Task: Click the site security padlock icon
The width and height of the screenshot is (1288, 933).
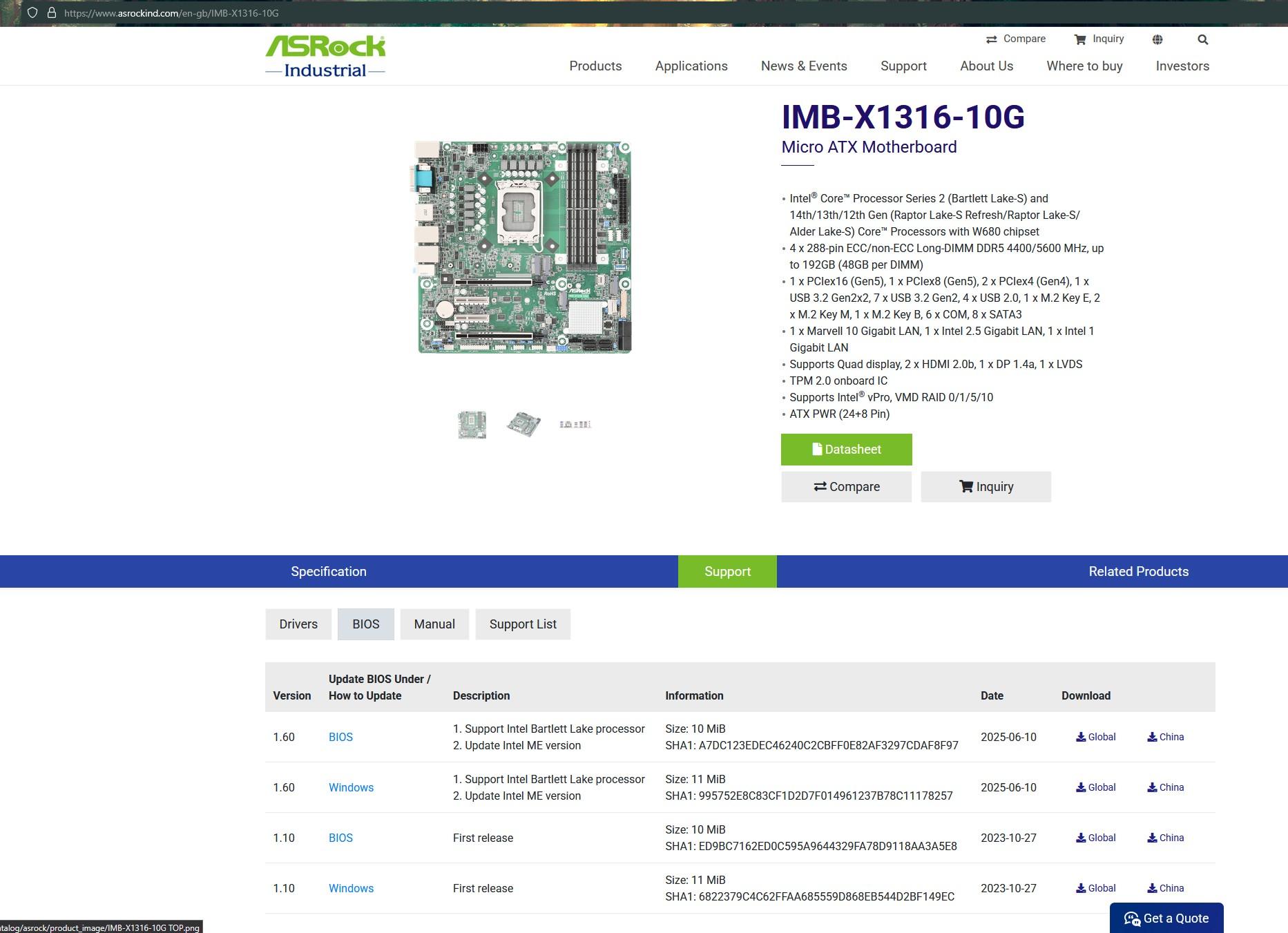Action: tap(51, 13)
